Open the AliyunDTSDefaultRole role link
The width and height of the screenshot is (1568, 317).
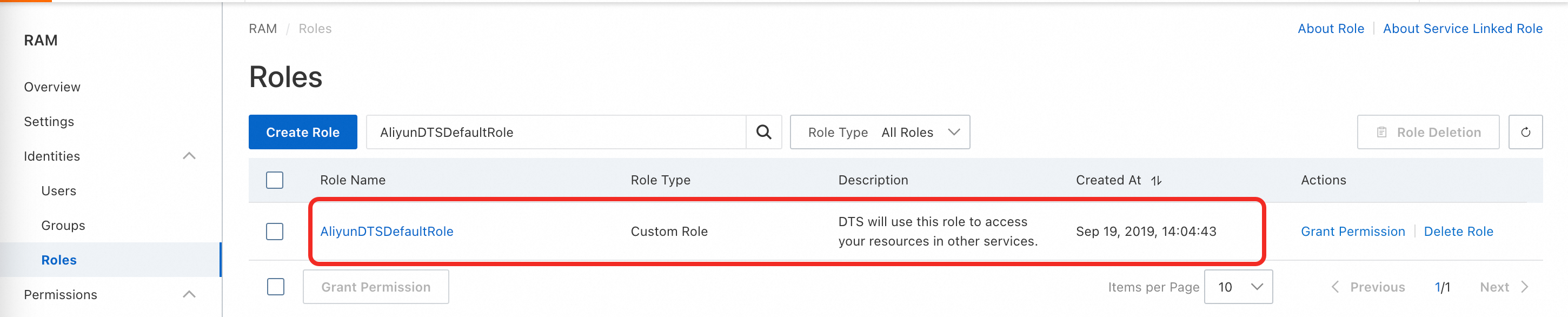coord(387,231)
